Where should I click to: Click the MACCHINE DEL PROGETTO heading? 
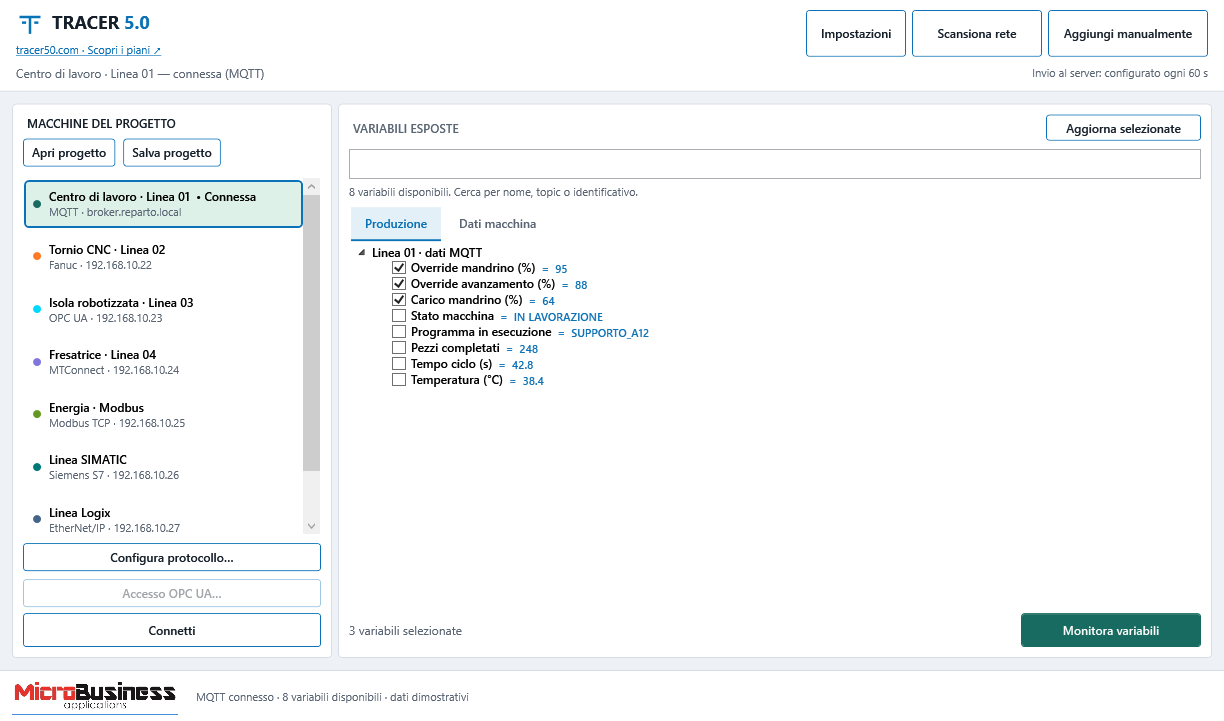pos(101,124)
